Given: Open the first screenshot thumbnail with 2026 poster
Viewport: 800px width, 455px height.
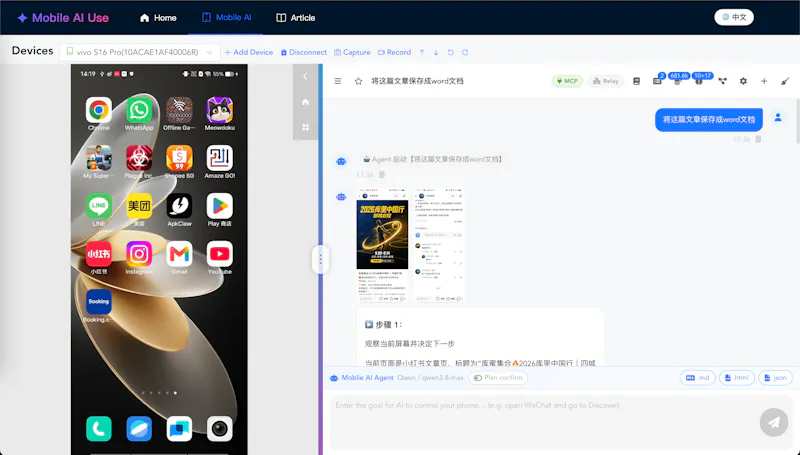Looking at the screenshot, I should point(382,246).
